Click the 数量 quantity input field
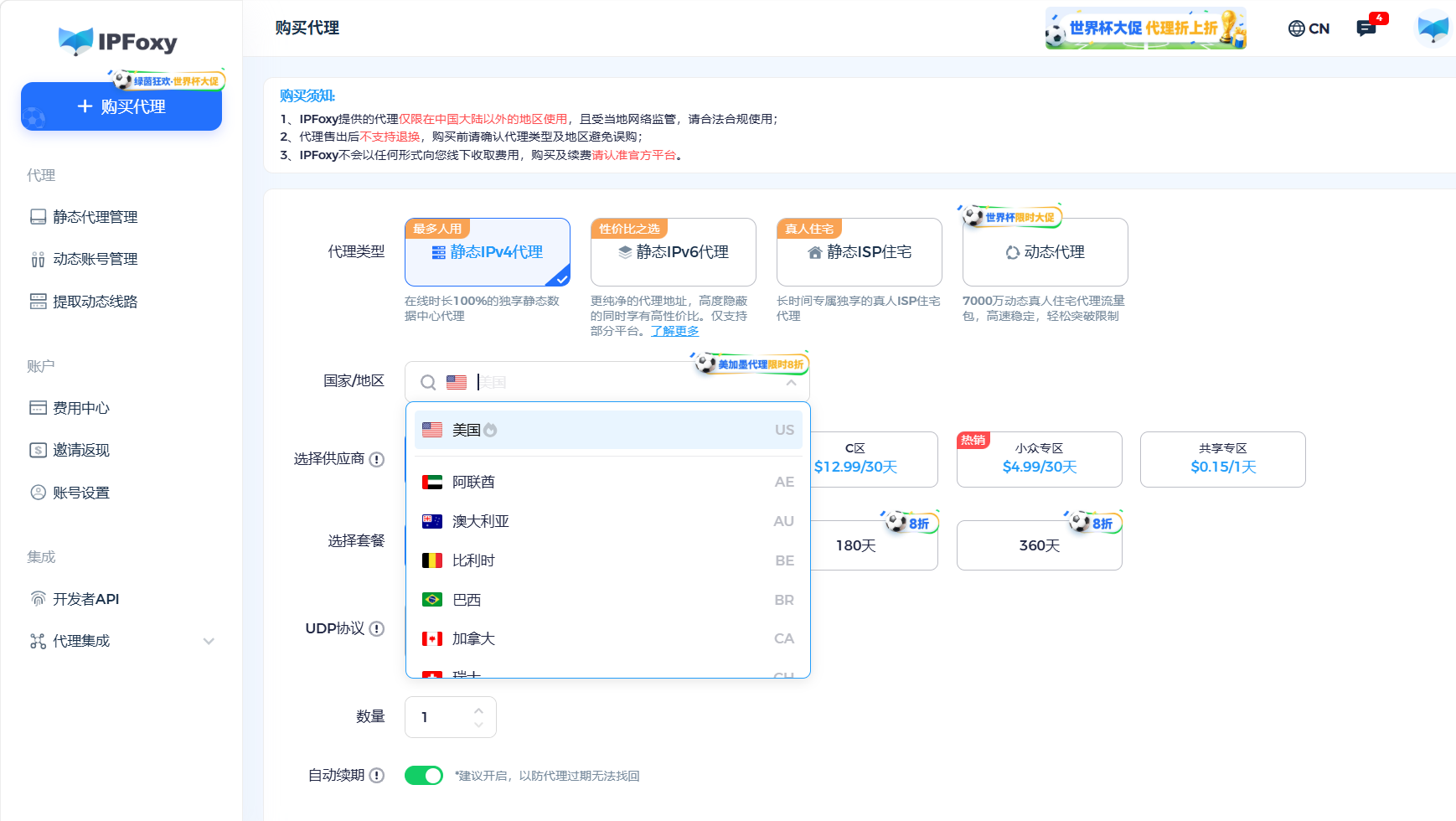This screenshot has width=1456, height=821. click(x=451, y=717)
